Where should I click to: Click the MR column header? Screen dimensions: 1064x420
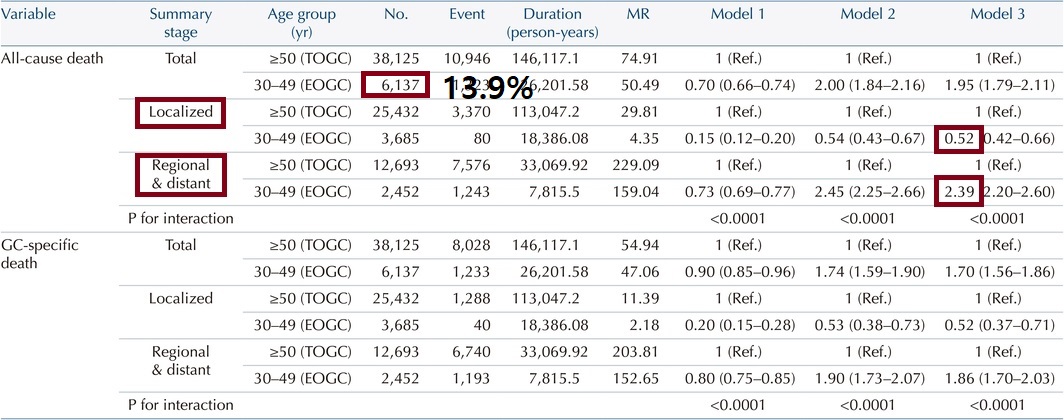(x=637, y=14)
